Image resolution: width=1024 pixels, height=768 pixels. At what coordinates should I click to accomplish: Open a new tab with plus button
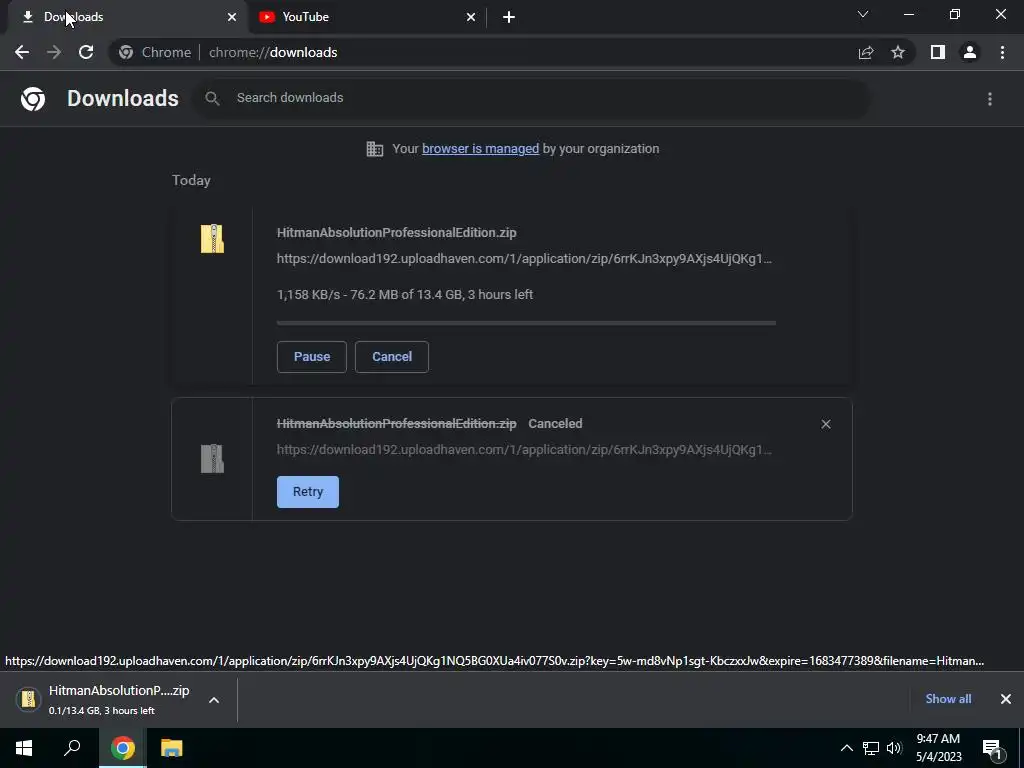pos(509,17)
